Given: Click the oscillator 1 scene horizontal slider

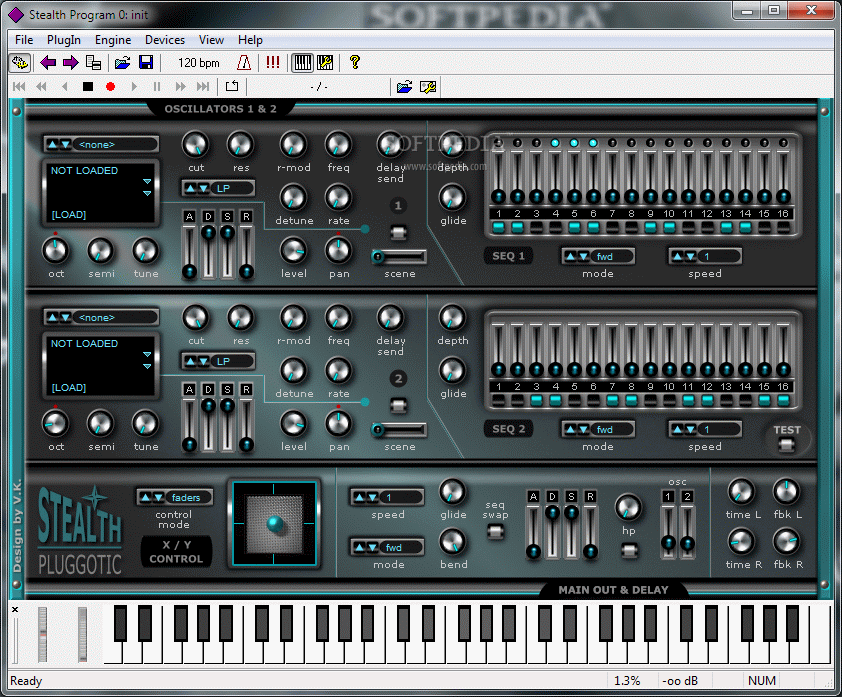Looking at the screenshot, I should (400, 257).
